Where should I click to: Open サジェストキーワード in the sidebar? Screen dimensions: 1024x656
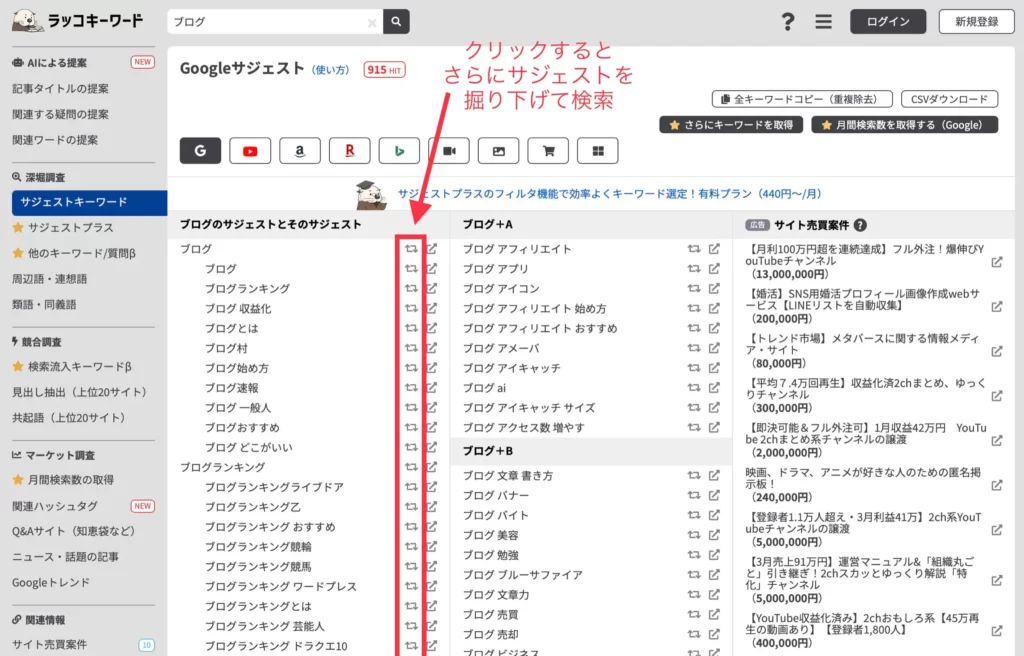(x=74, y=202)
